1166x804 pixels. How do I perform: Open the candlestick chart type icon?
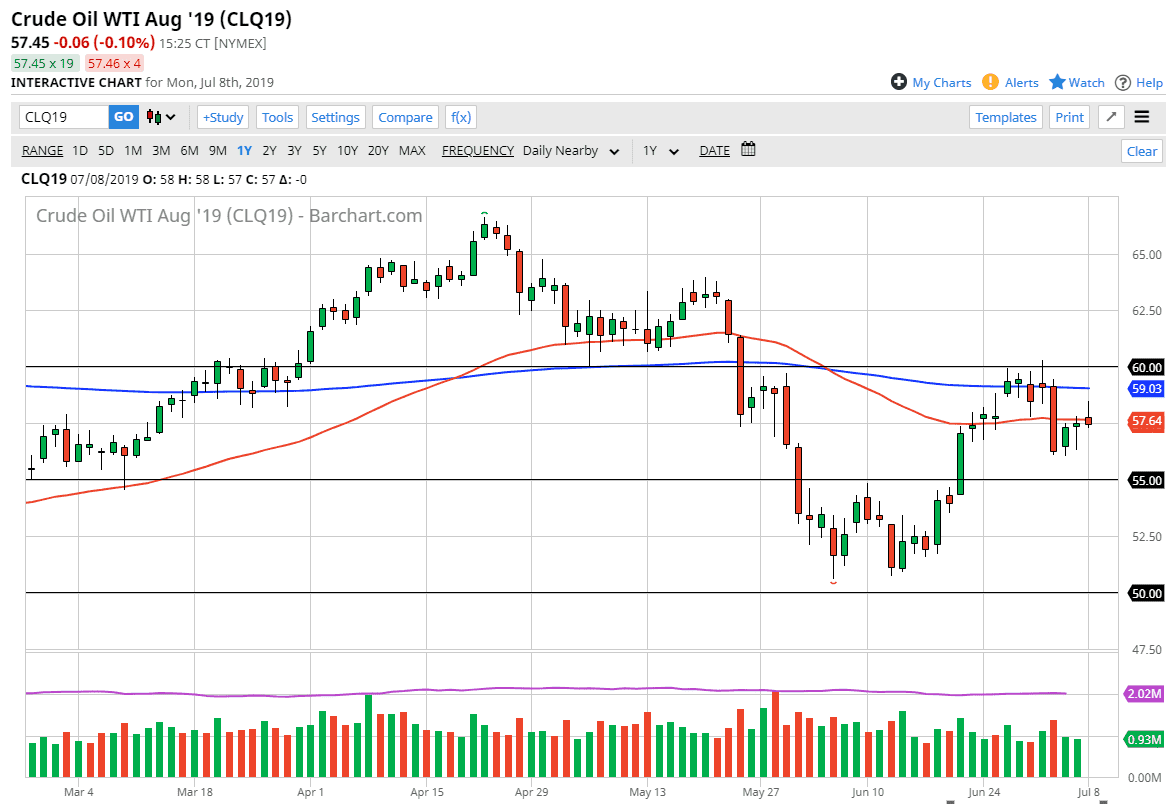(156, 117)
